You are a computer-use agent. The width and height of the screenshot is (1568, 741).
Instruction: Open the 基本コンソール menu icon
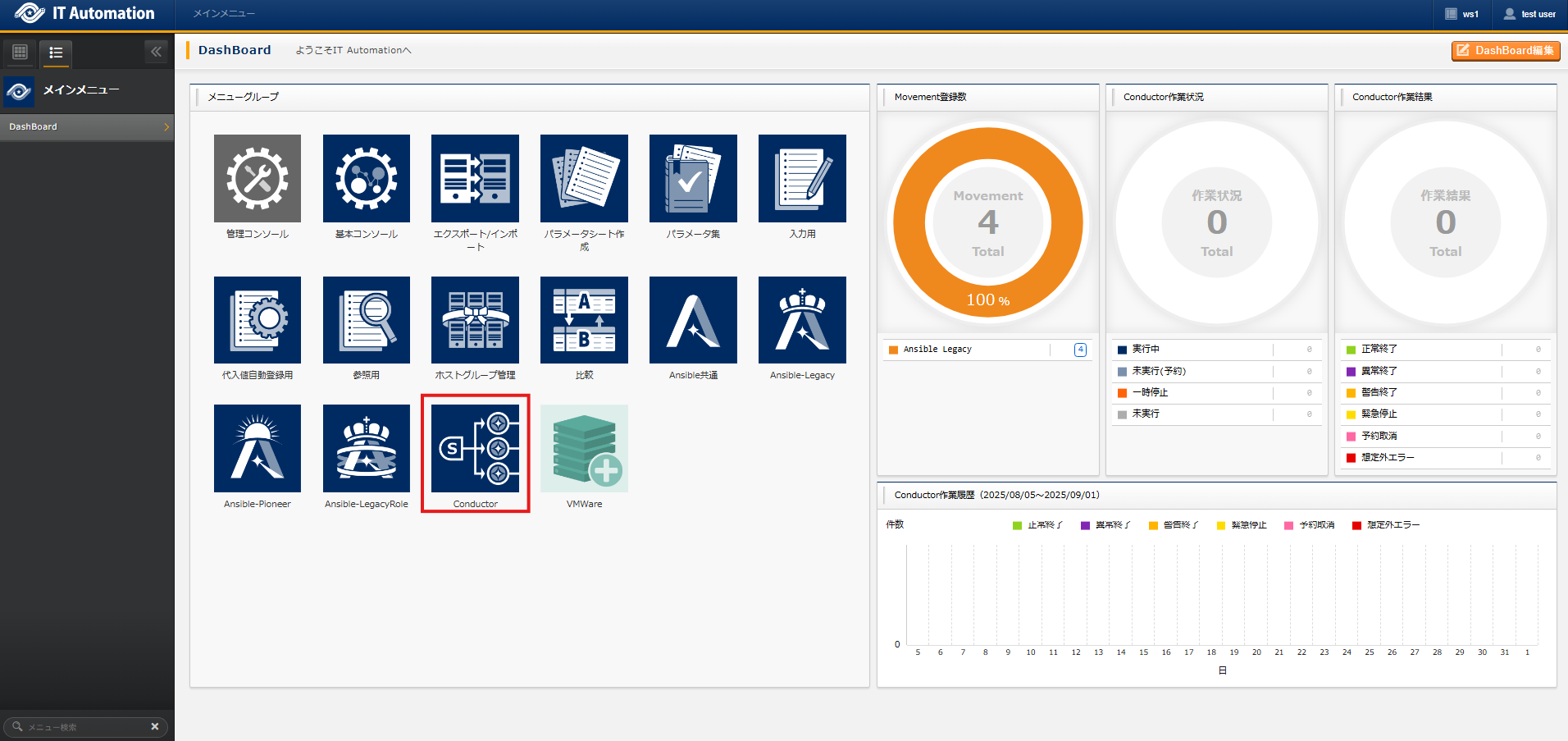(366, 178)
